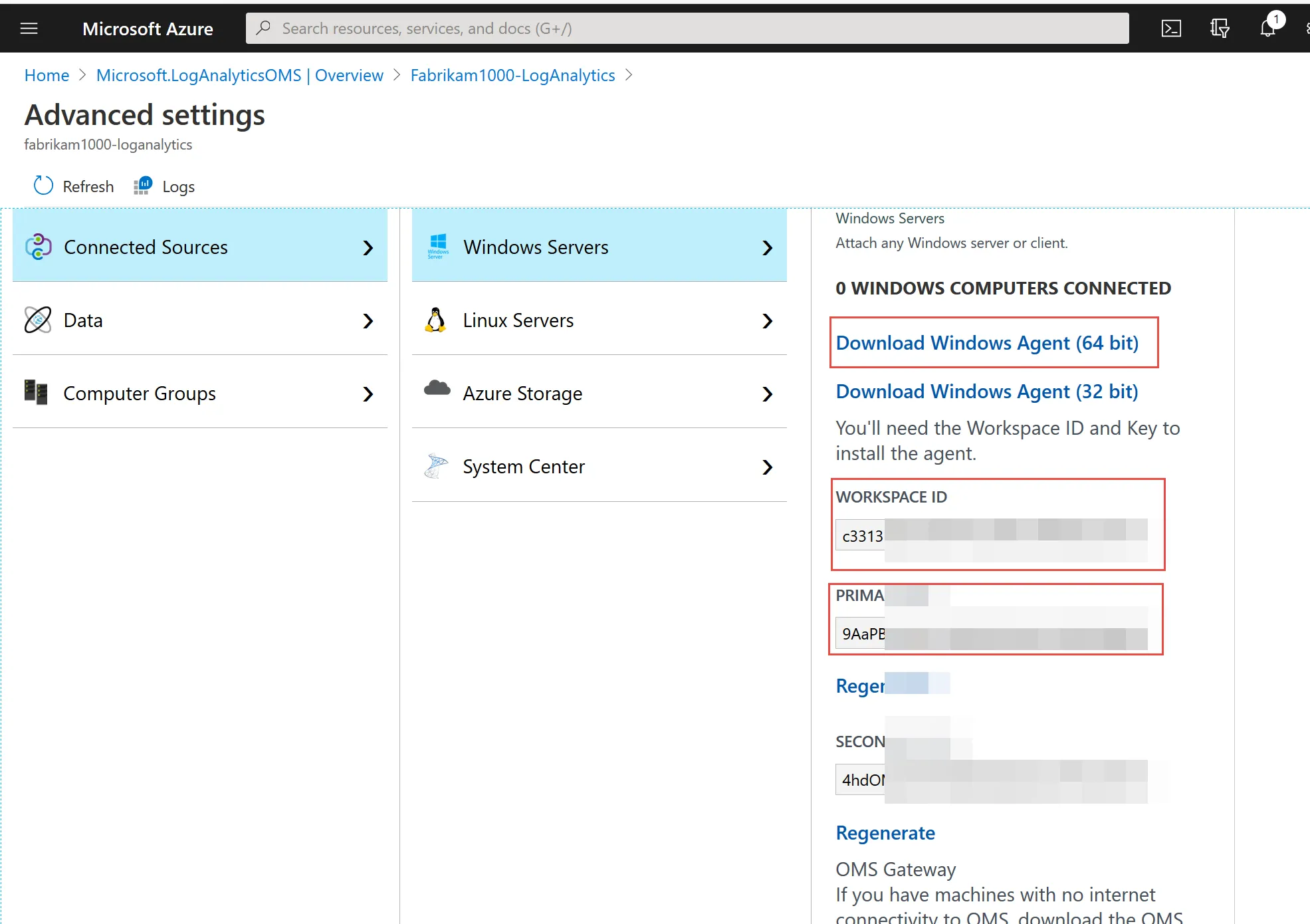Expand the Computer Groups chevron

[368, 394]
